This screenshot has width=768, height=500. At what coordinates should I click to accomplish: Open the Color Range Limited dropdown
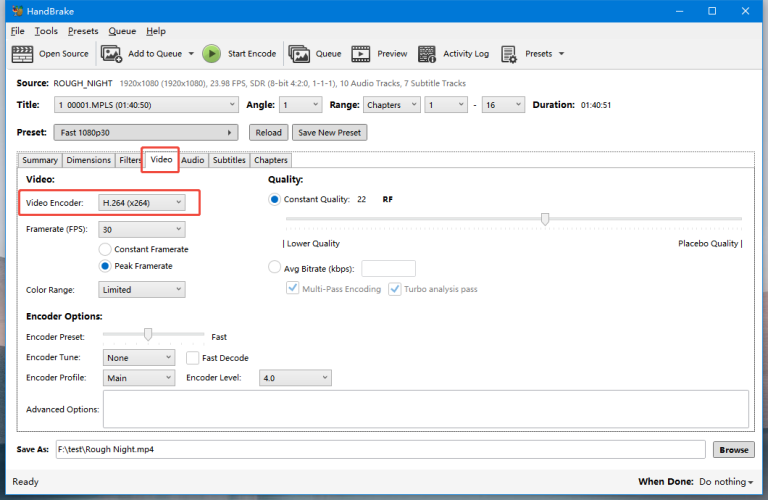(x=142, y=290)
